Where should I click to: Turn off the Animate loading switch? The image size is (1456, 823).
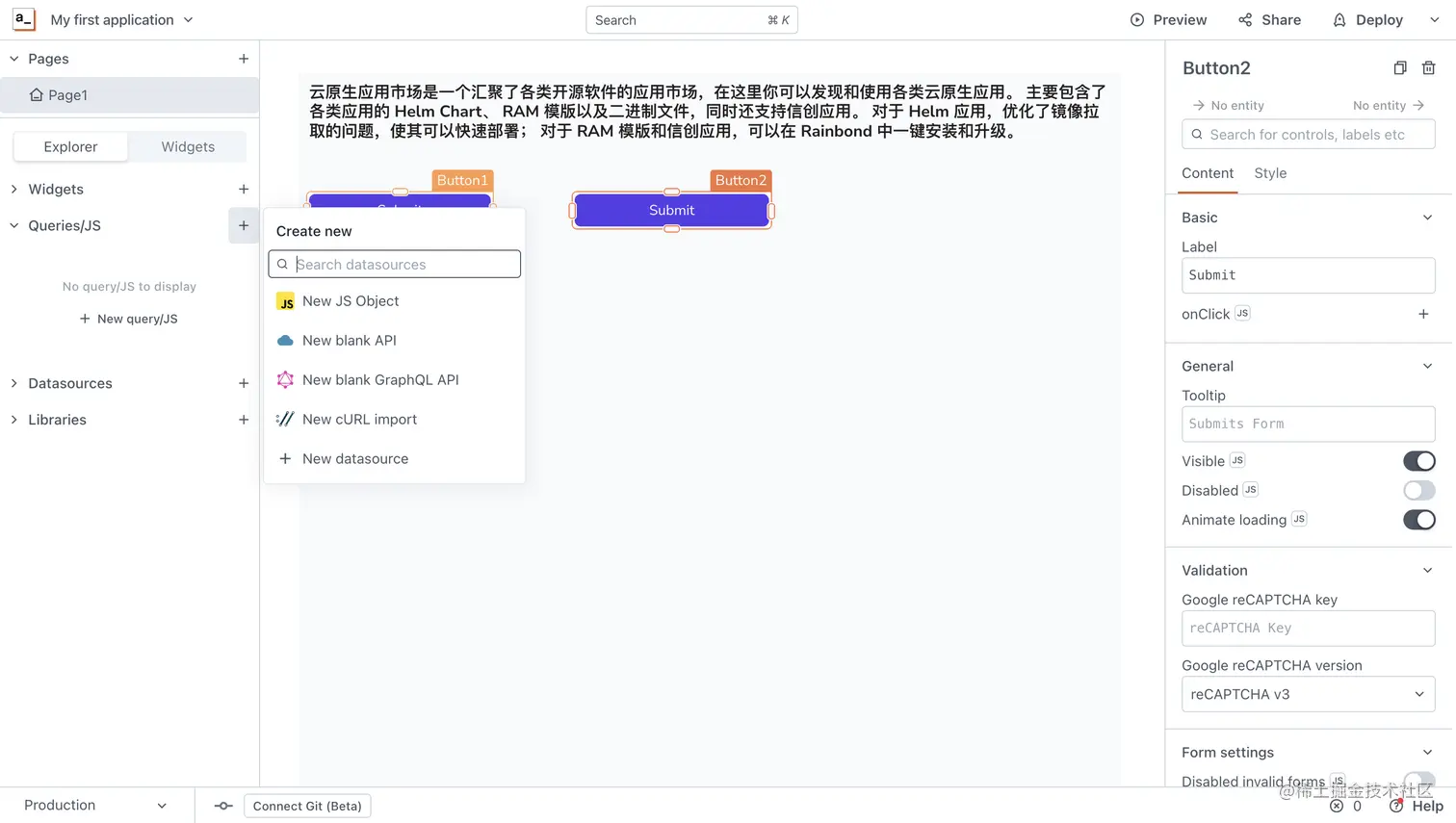(1419, 520)
